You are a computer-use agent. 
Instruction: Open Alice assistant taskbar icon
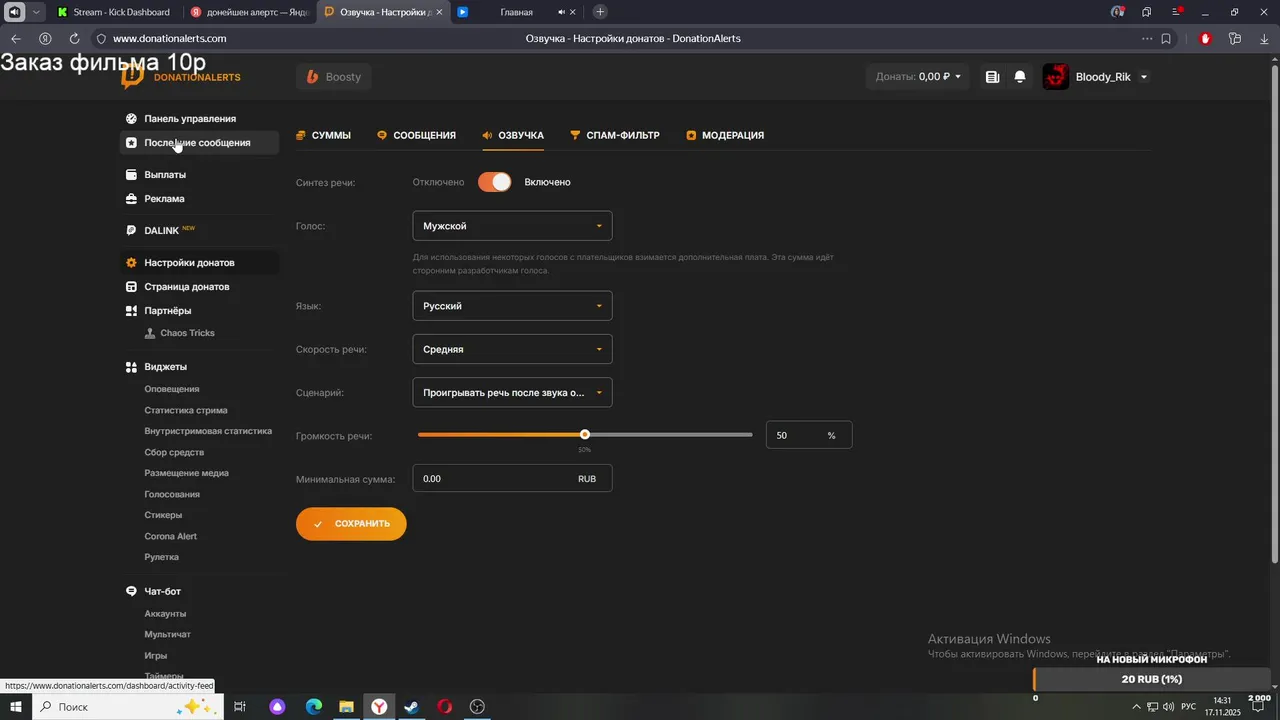(278, 707)
